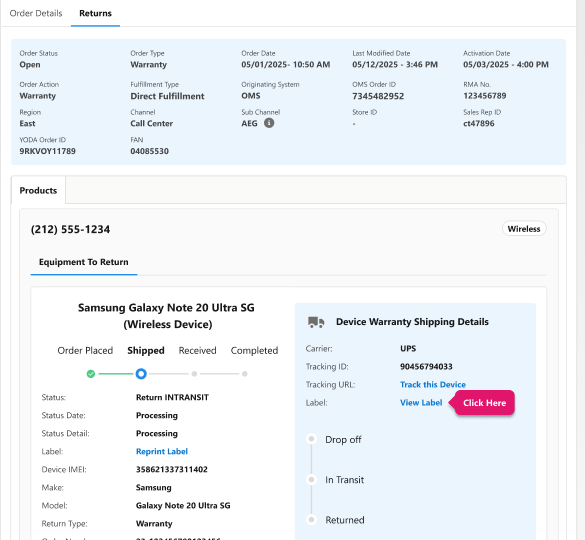Click the Region value East
The width and height of the screenshot is (585, 540).
pyautogui.click(x=27, y=124)
